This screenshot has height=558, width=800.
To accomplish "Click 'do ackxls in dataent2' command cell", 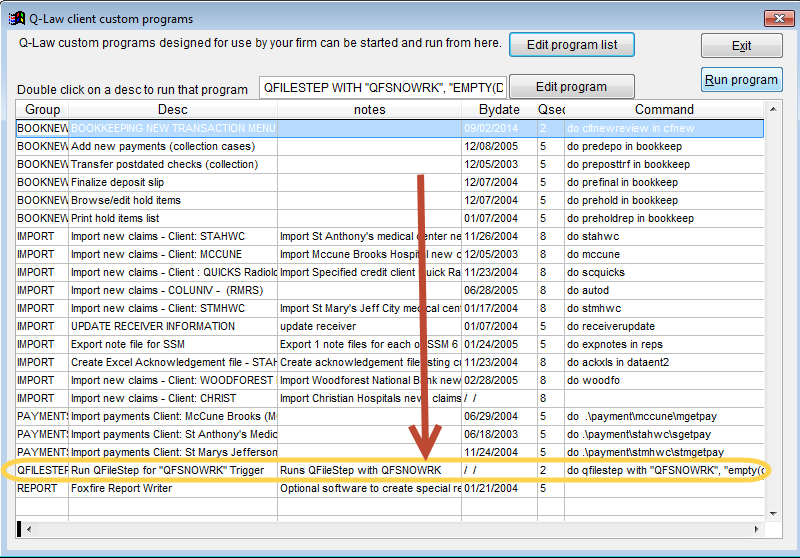I will 664,362.
